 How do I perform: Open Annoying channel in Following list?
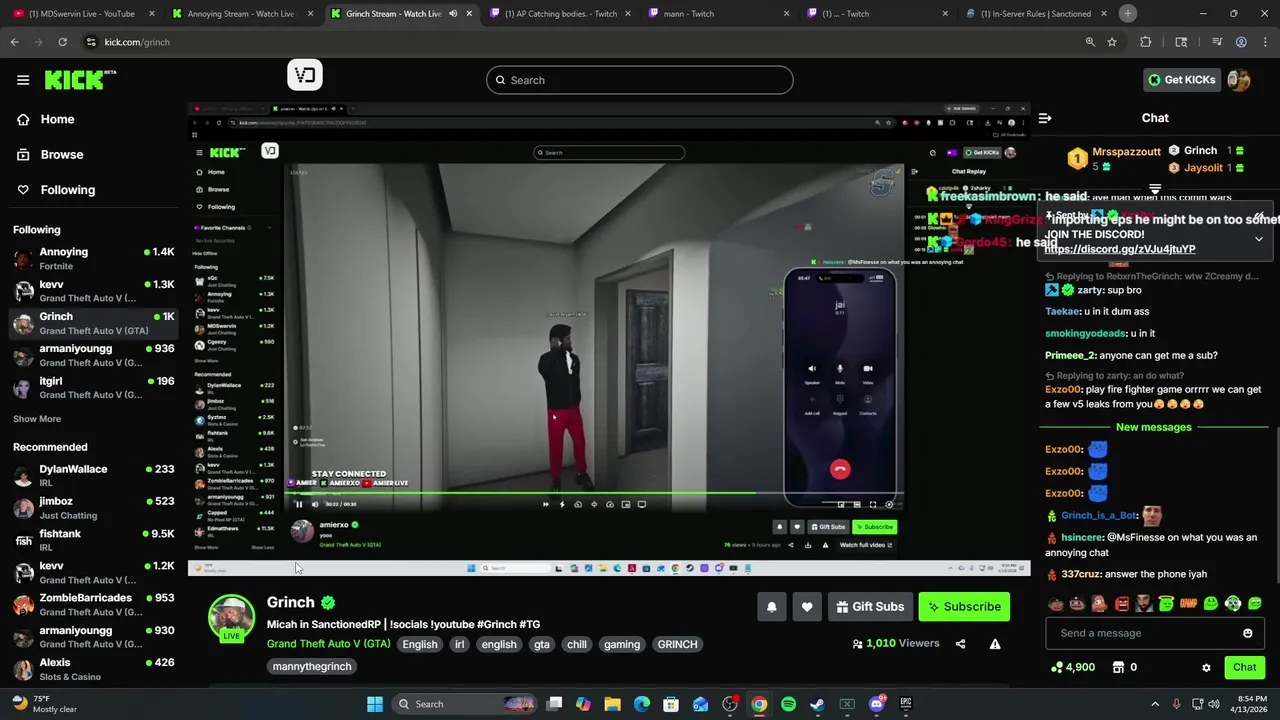(x=93, y=259)
